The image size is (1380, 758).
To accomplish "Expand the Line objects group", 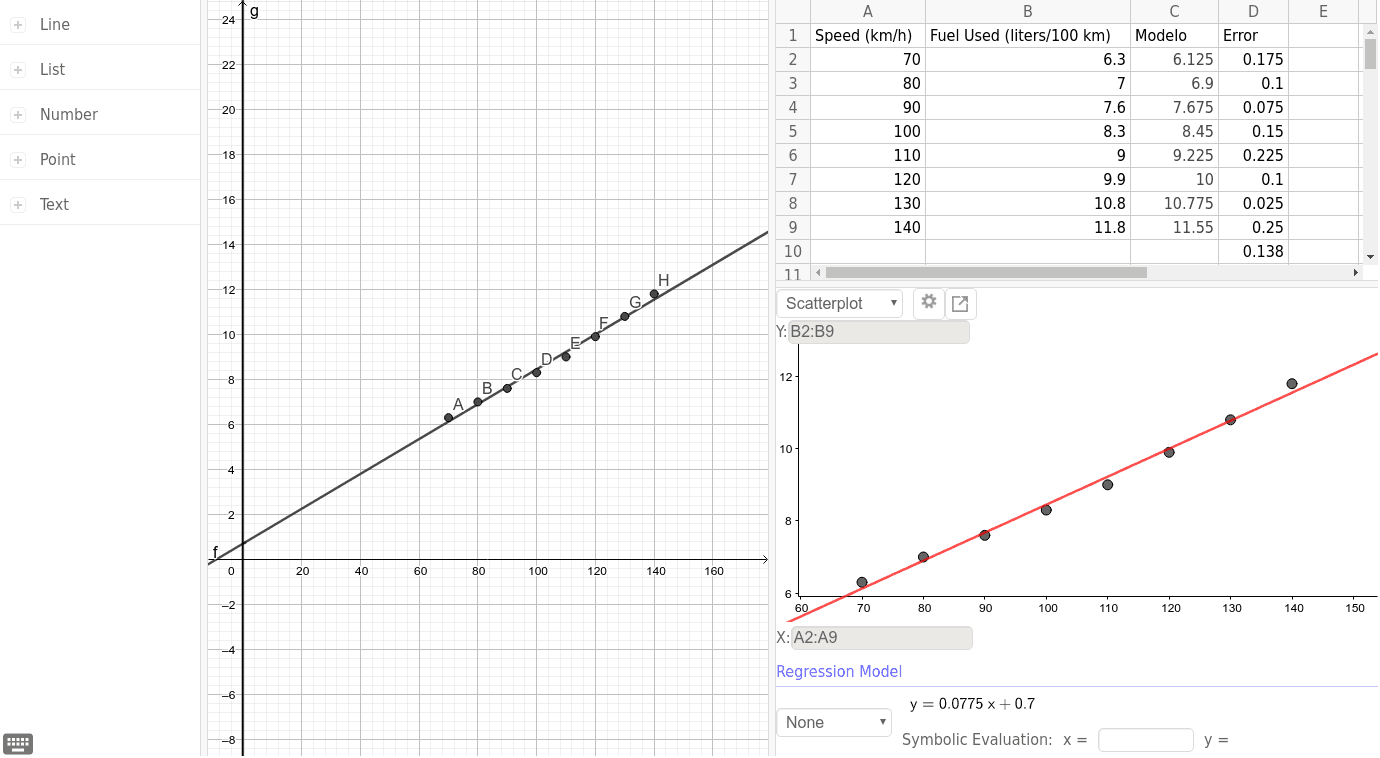I will point(17,25).
